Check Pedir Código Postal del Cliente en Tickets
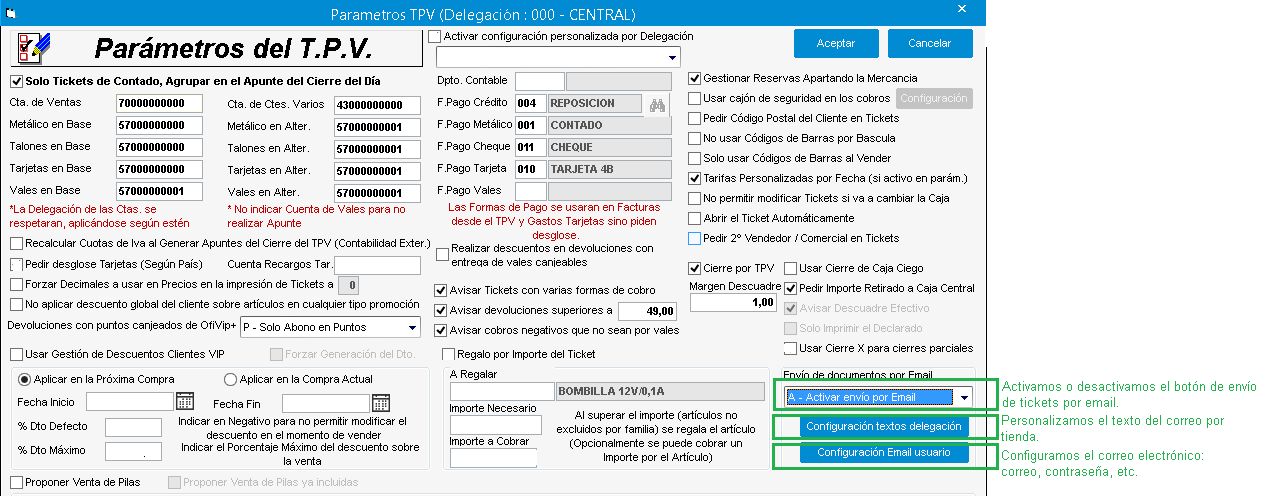1264x496 pixels. tap(694, 118)
